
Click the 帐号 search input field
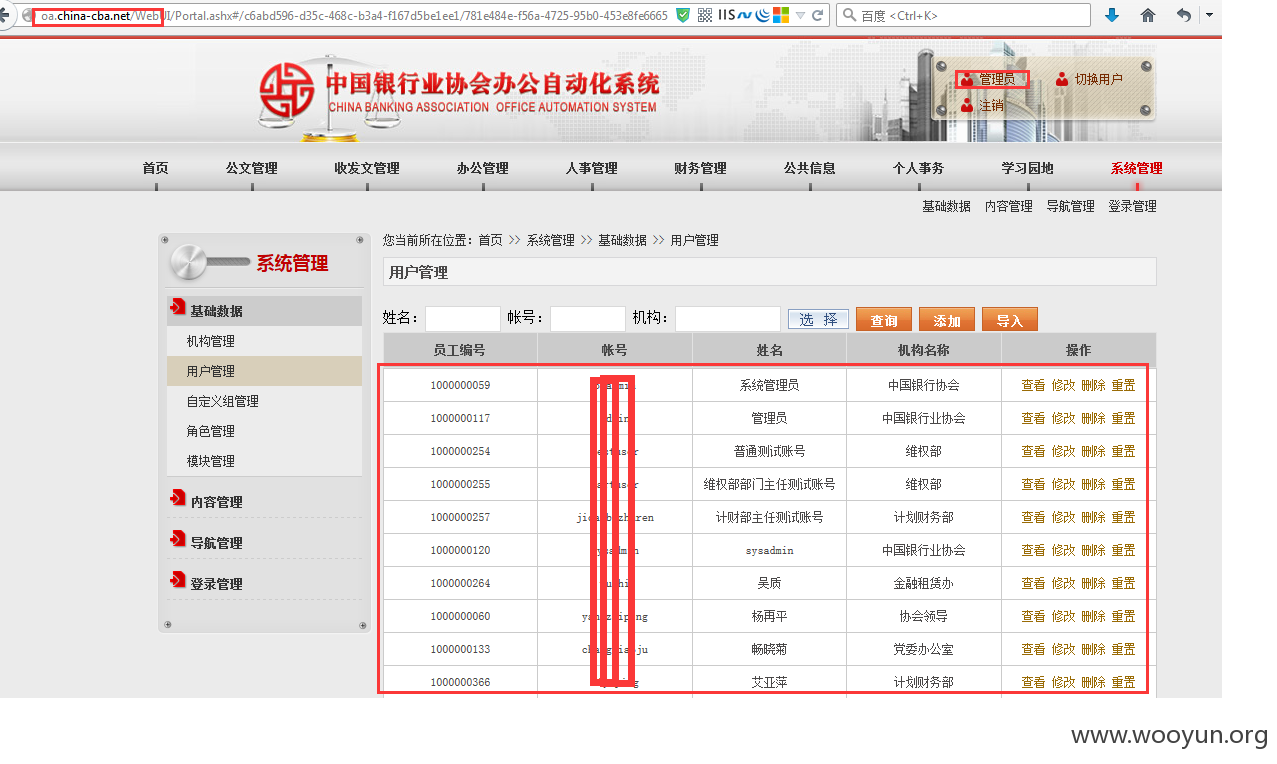588,319
